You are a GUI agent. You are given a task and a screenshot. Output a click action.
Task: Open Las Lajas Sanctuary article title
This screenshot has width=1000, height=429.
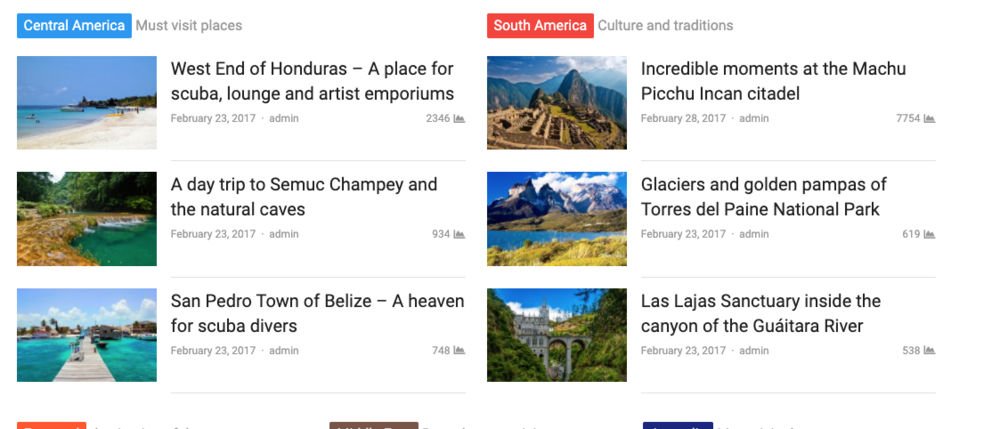(x=761, y=313)
